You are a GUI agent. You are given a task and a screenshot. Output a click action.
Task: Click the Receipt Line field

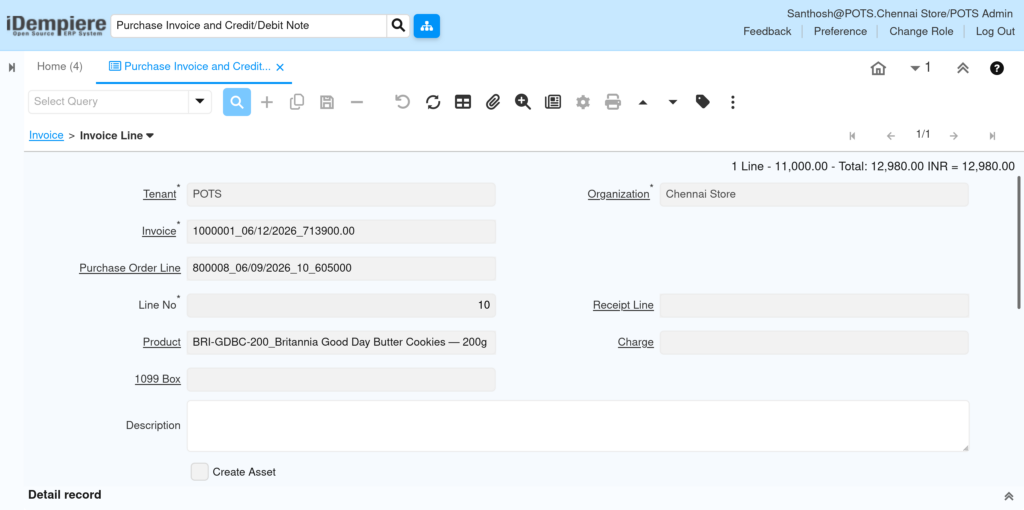[814, 305]
